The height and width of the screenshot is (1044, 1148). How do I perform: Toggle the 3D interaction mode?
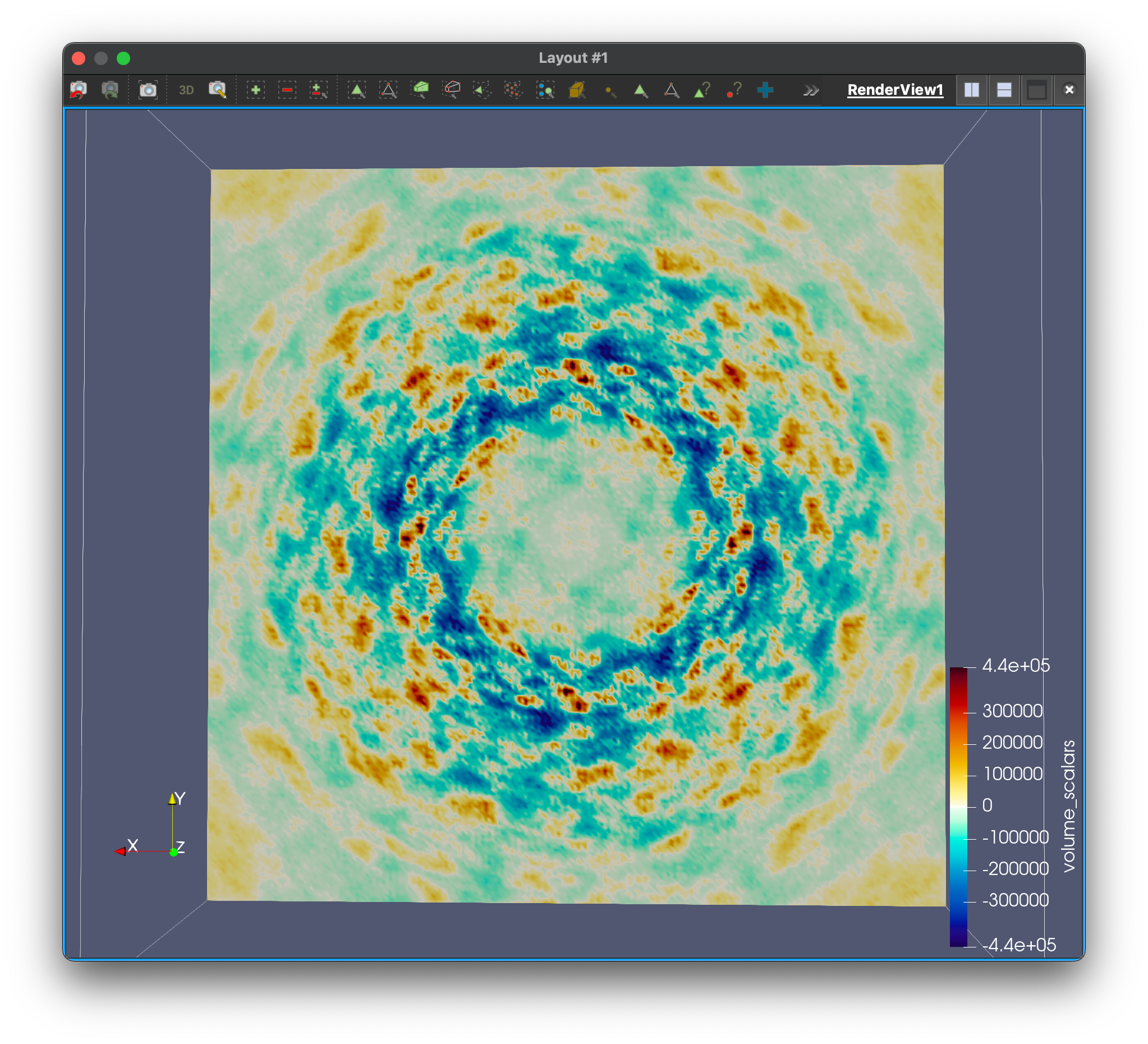pos(186,90)
